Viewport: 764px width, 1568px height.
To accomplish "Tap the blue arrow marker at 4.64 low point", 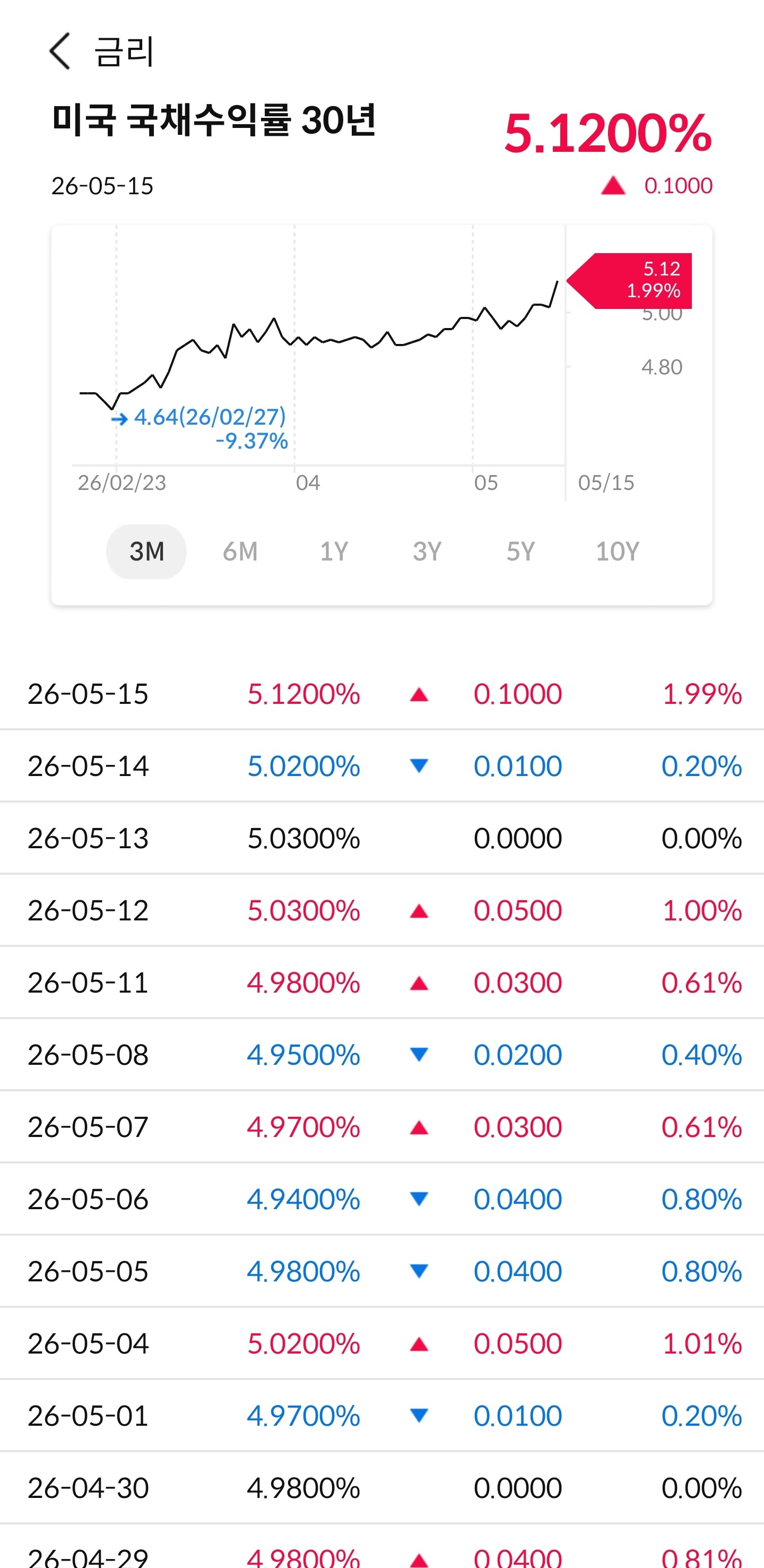I will (119, 418).
